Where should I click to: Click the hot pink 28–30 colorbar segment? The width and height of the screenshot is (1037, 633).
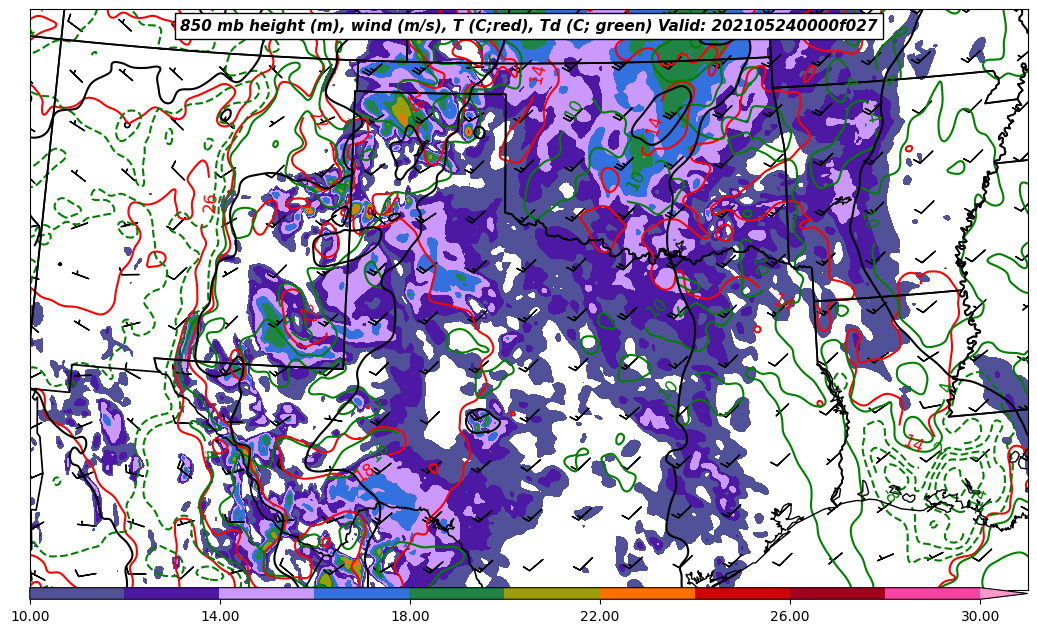click(932, 593)
